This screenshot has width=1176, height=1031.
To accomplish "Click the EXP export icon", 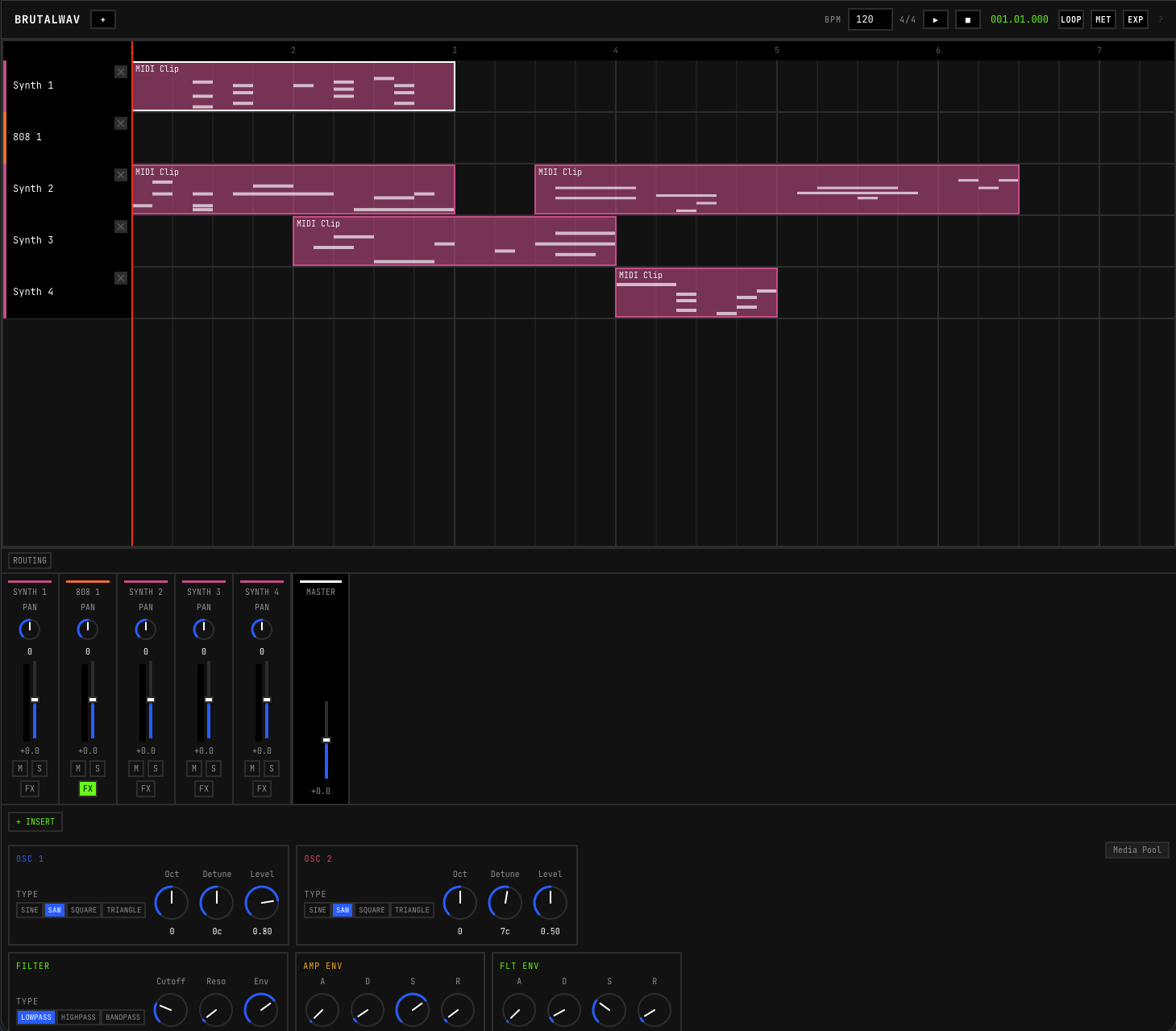I will (1135, 19).
